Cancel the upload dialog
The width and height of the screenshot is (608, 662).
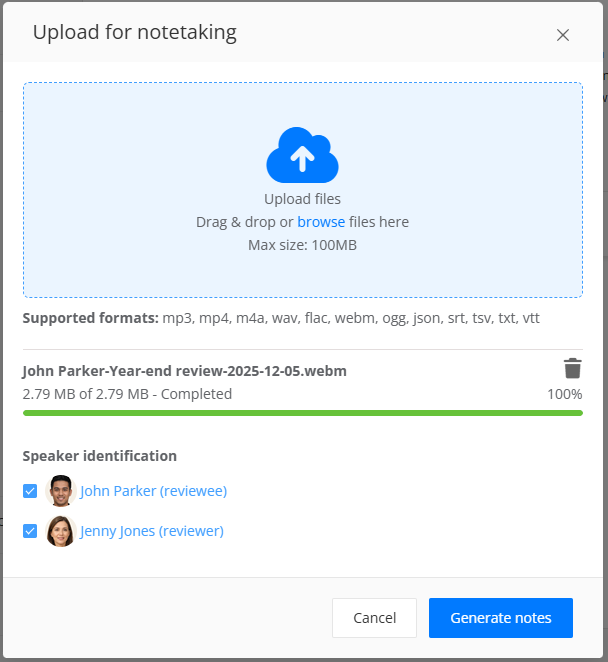point(374,618)
